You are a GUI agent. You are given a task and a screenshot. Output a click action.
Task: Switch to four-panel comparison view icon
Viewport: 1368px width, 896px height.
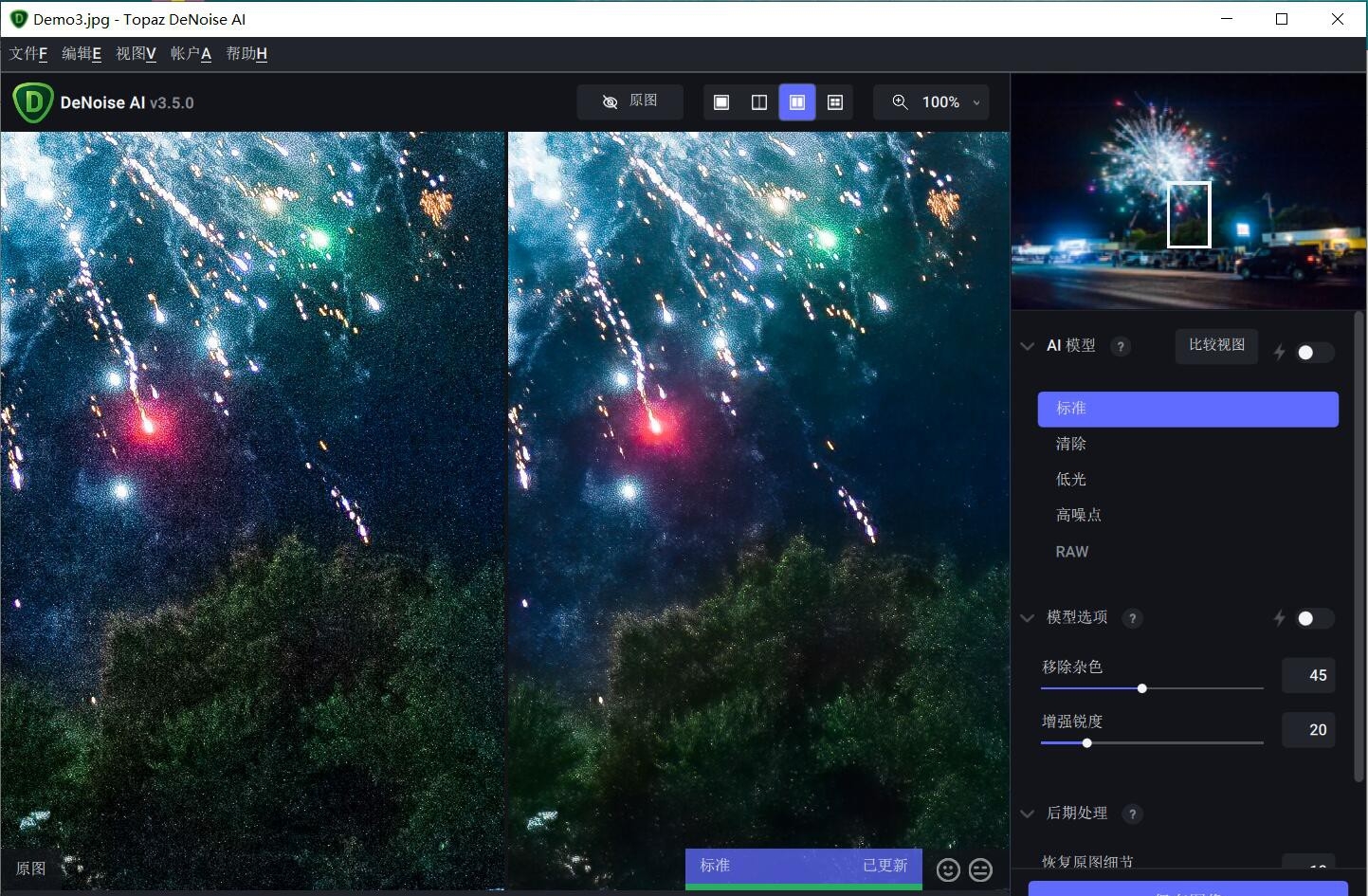835,102
